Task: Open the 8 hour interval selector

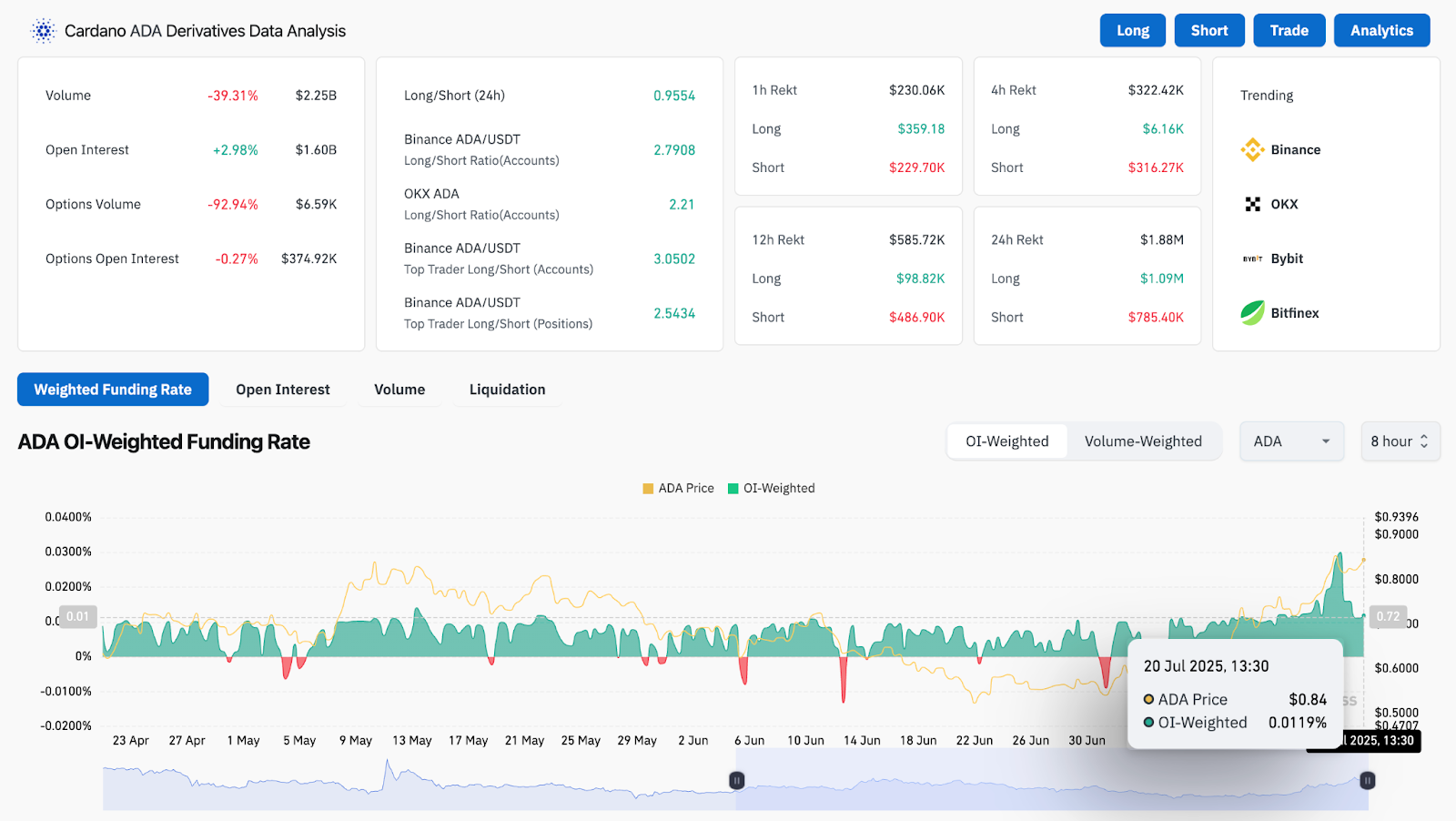Action: (x=1399, y=441)
